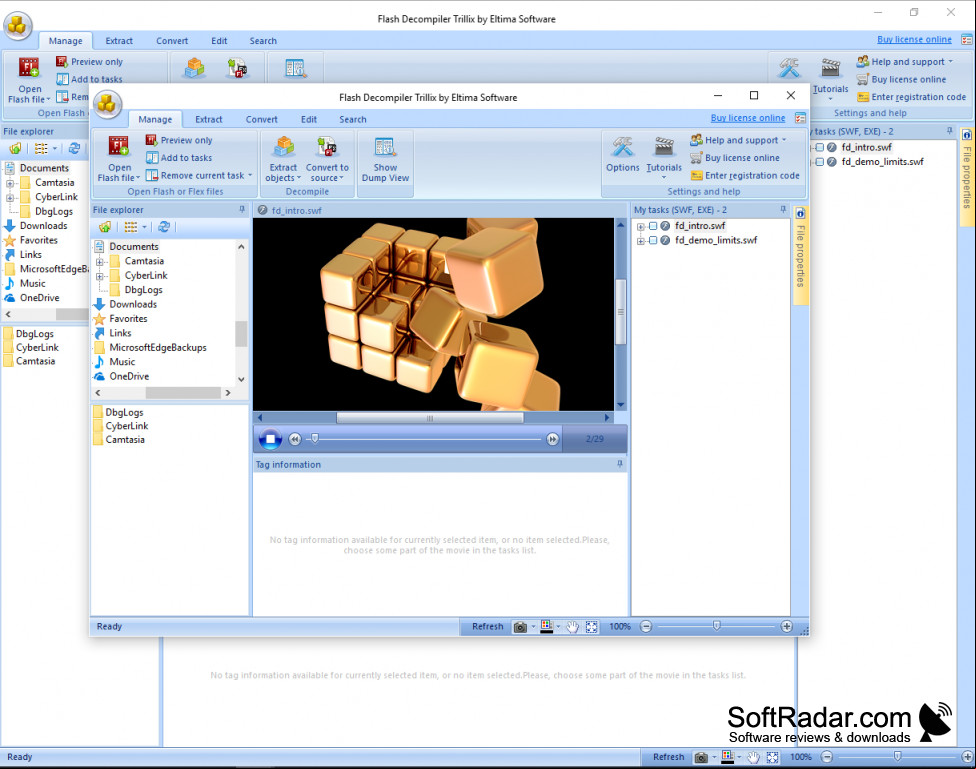Screen dimensions: 976x769
Task: Click the snapshot camera icon in front window status bar
Action: tap(520, 627)
